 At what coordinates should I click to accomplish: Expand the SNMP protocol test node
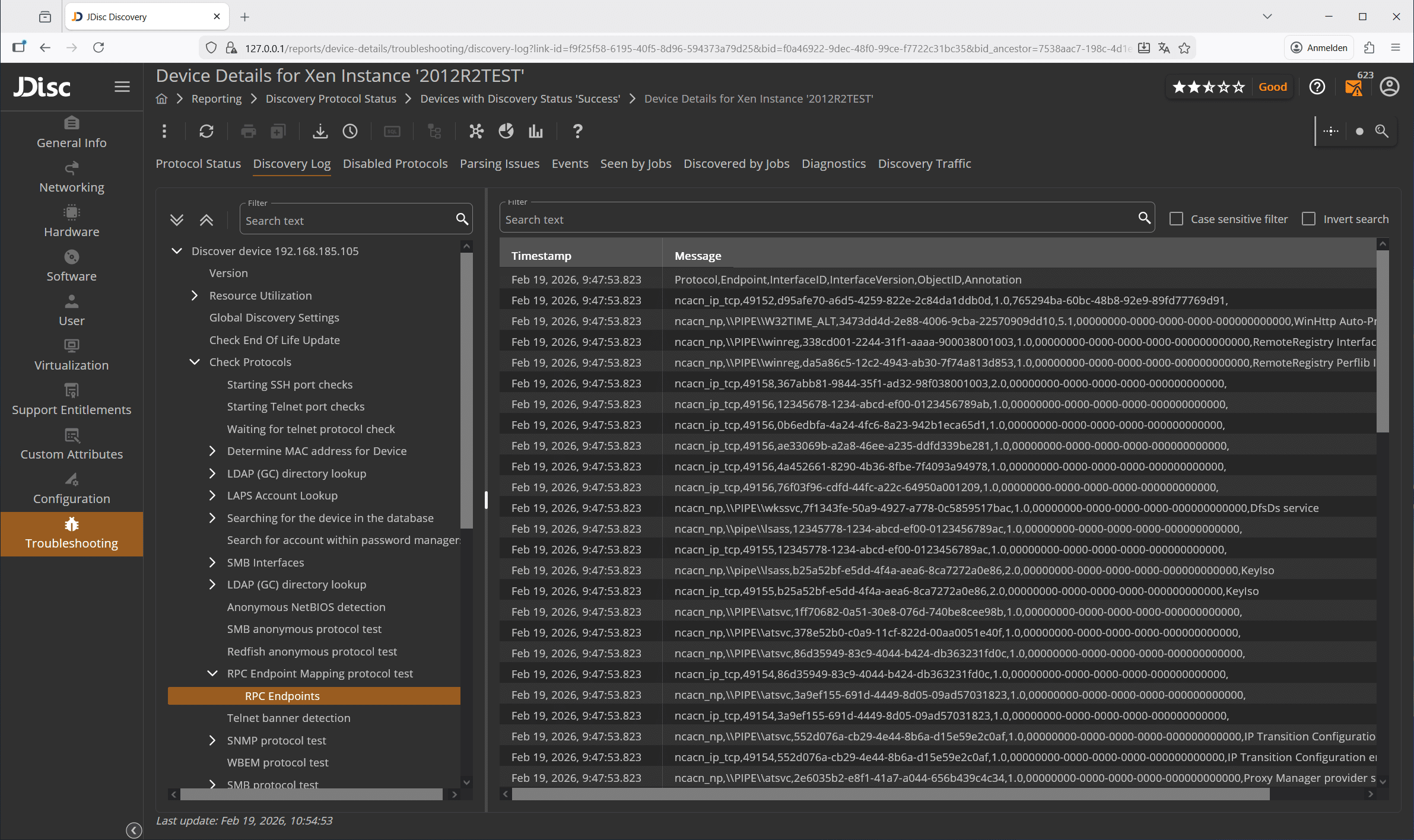[x=212, y=740]
